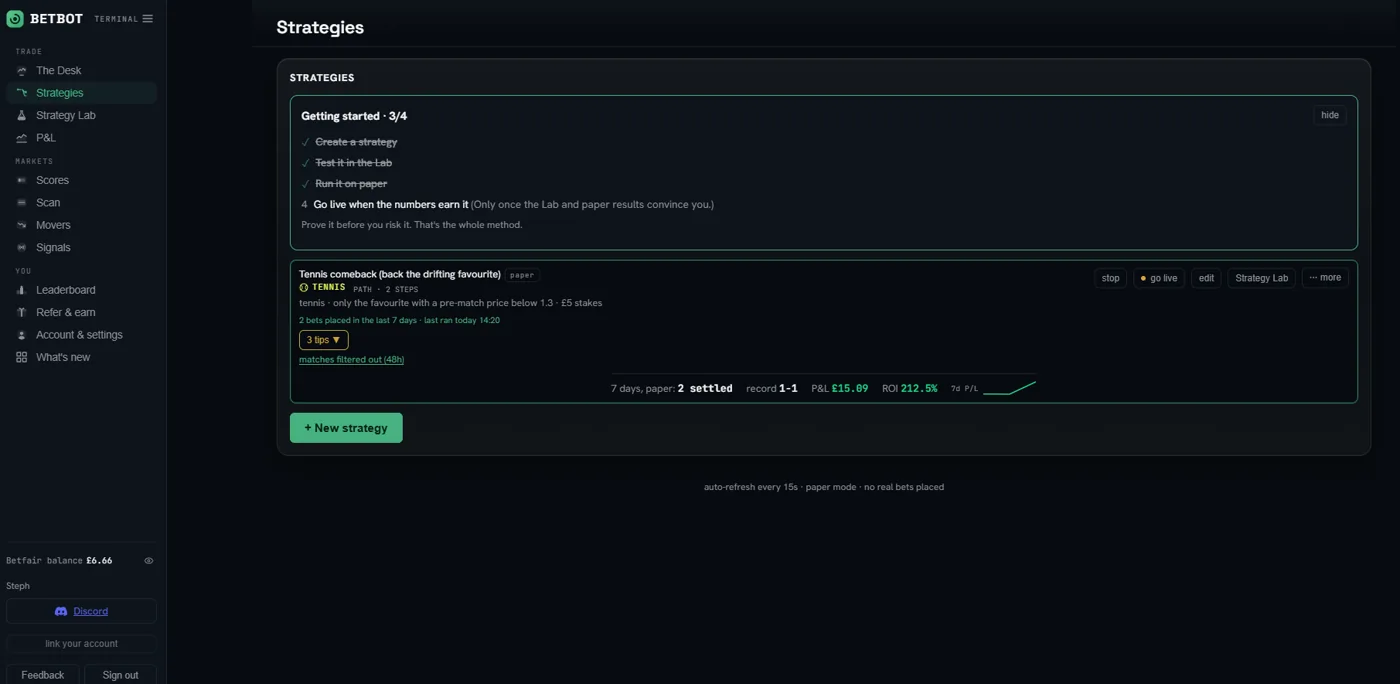Image resolution: width=1400 pixels, height=684 pixels.
Task: Edit the Tennis comeback strategy
Action: pos(1206,278)
